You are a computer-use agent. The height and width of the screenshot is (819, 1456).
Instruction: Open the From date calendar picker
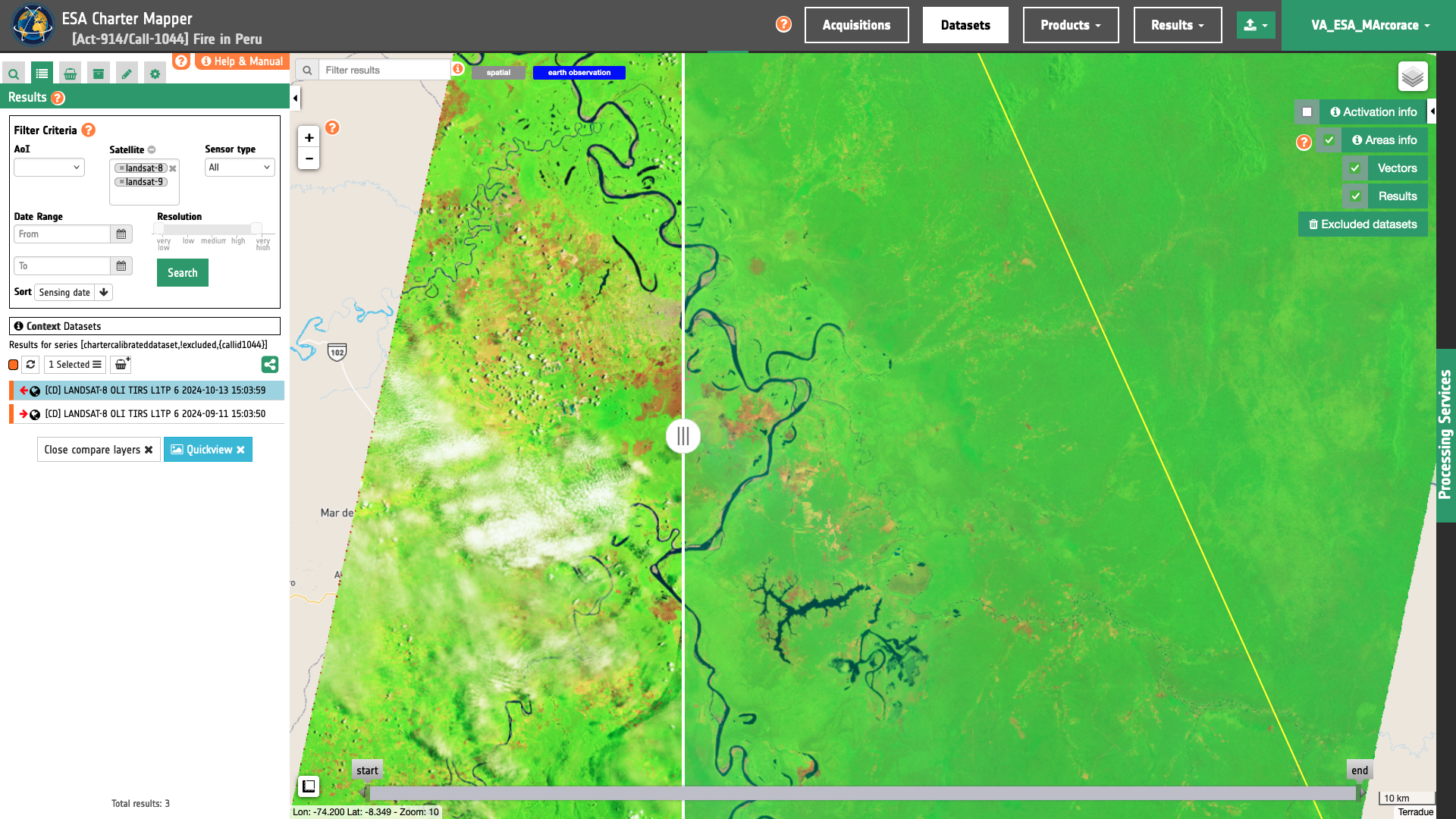pos(121,234)
